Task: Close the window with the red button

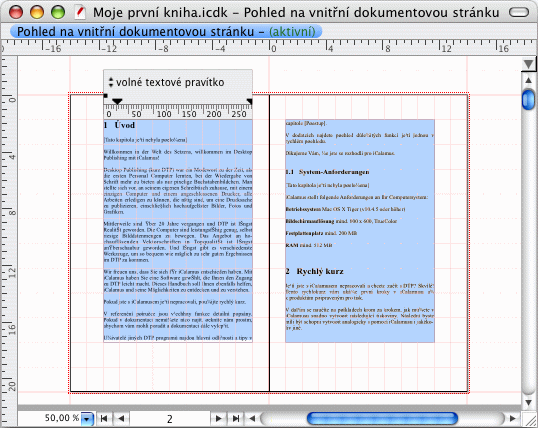Action: pyautogui.click(x=16, y=12)
